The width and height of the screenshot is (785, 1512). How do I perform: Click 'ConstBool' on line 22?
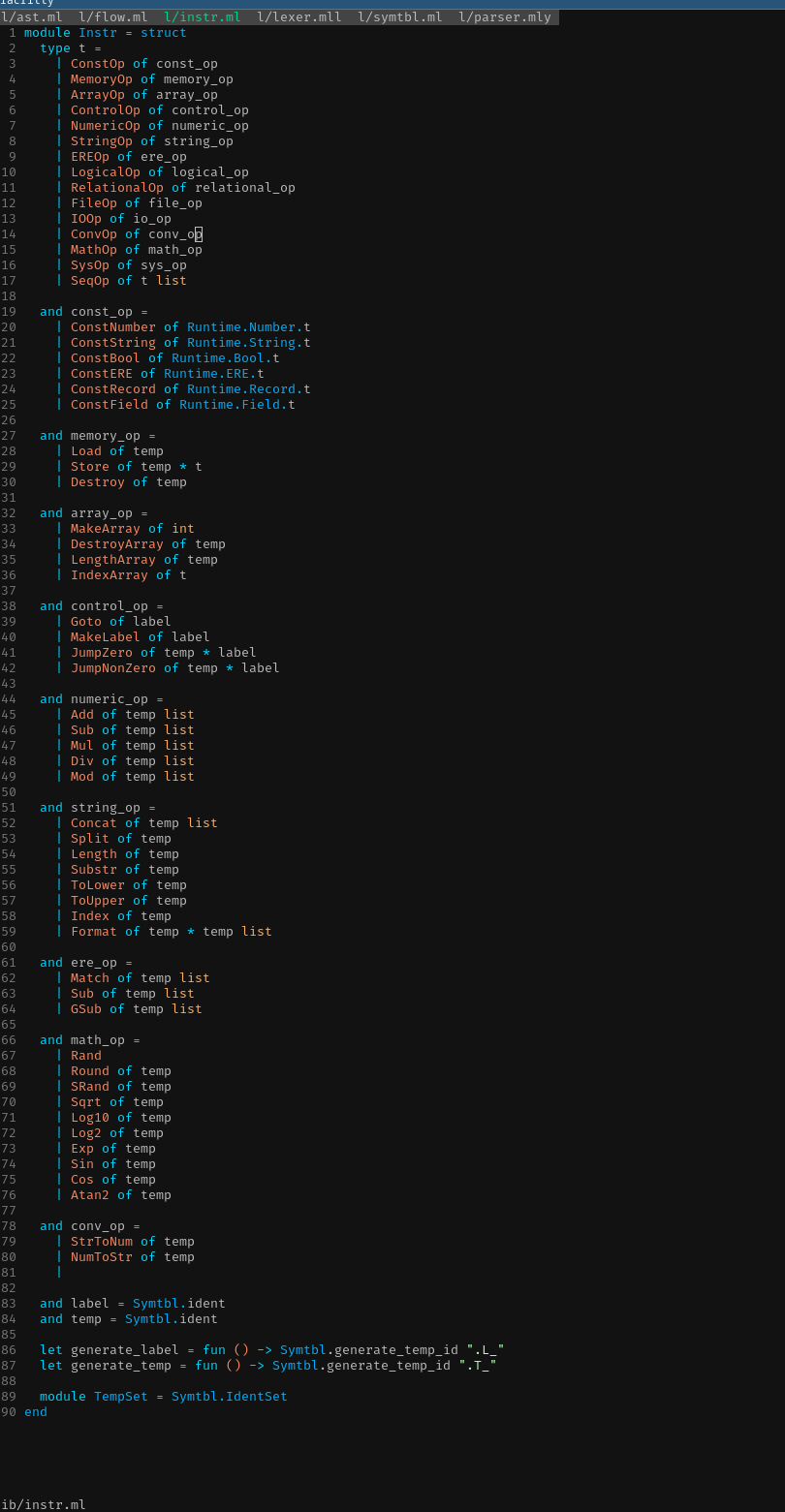coord(106,358)
